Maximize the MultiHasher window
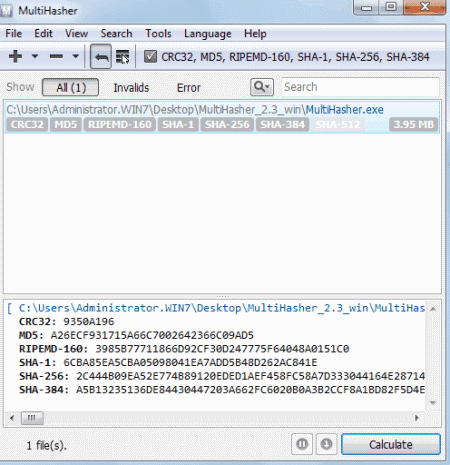This screenshot has width=450, height=465. click(x=391, y=7)
